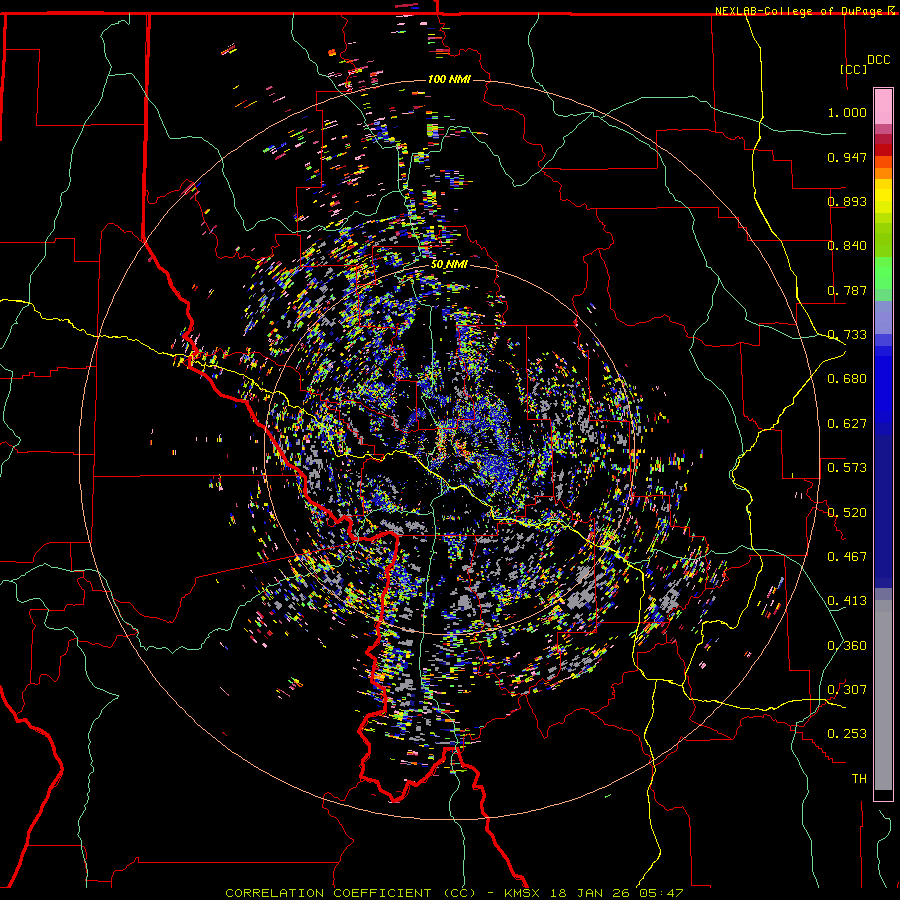Click the 0.840 scale value
The height and width of the screenshot is (900, 900).
pos(847,246)
